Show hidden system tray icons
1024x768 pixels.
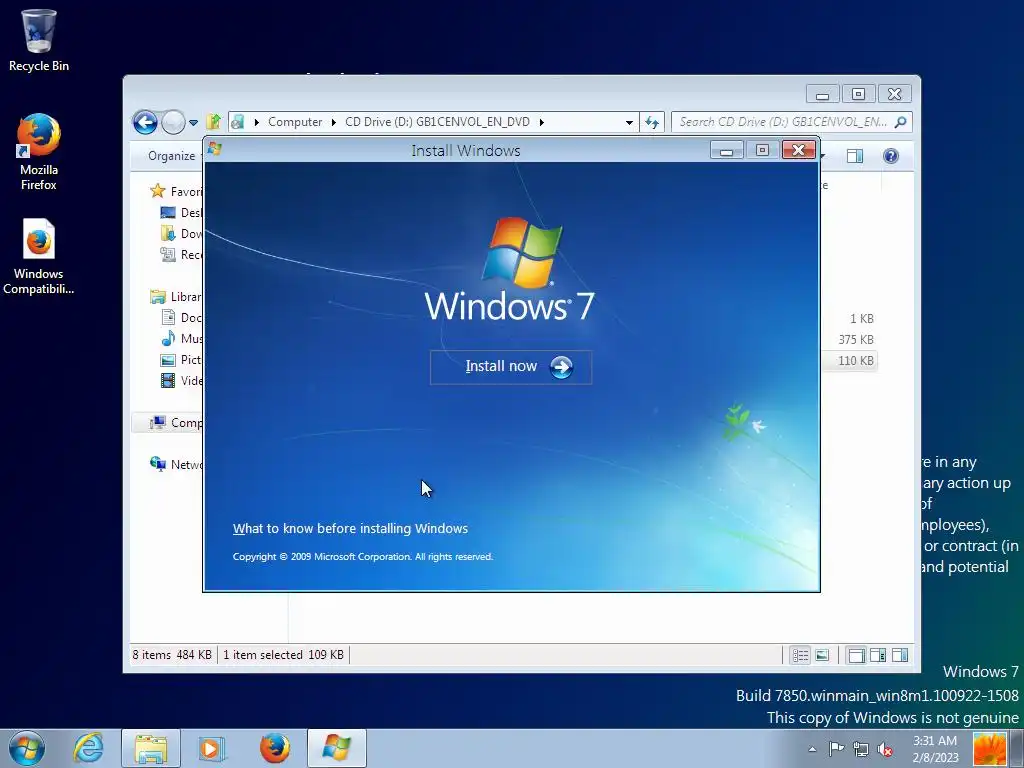812,749
